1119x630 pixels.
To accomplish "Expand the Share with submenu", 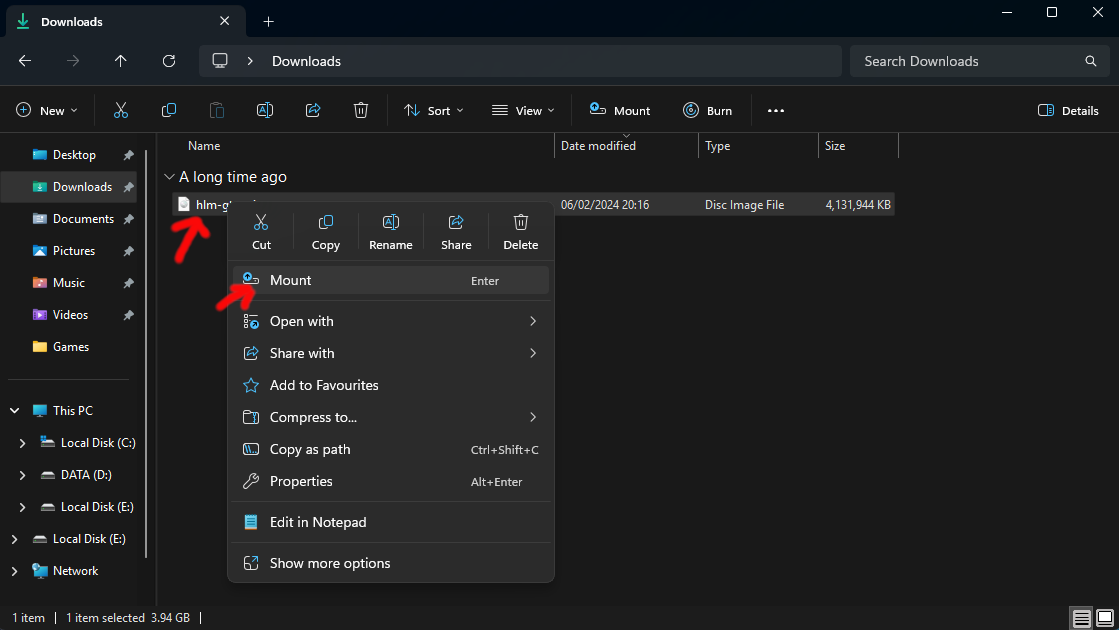I will (x=391, y=353).
